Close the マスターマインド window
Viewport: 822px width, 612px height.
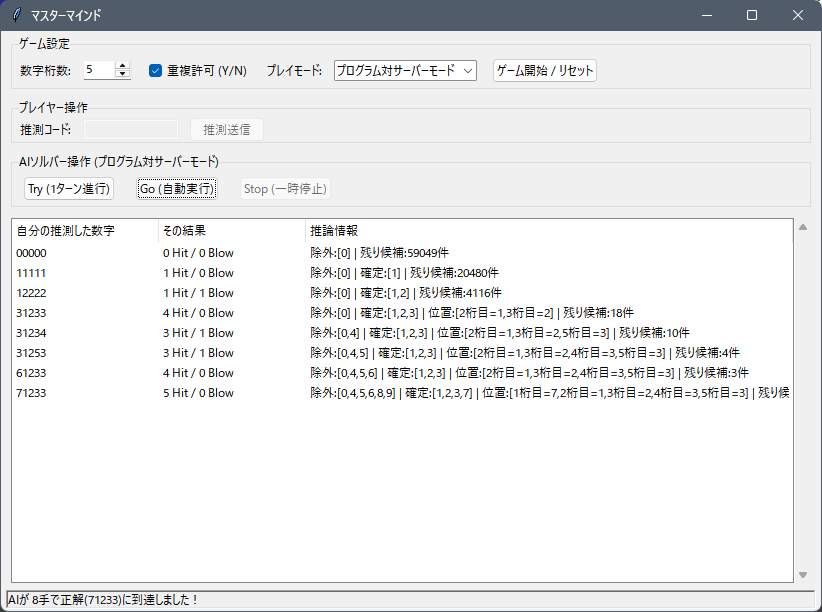pyautogui.click(x=798, y=15)
